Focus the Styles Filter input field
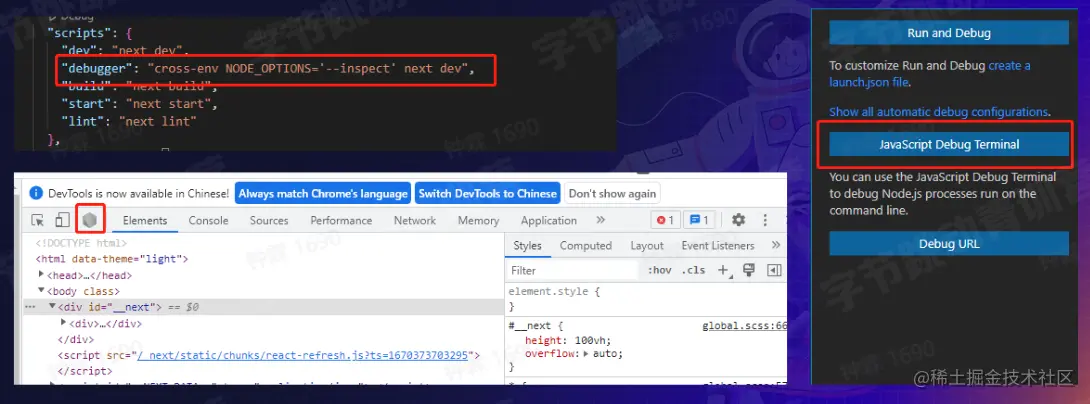1090x404 pixels. 574,270
